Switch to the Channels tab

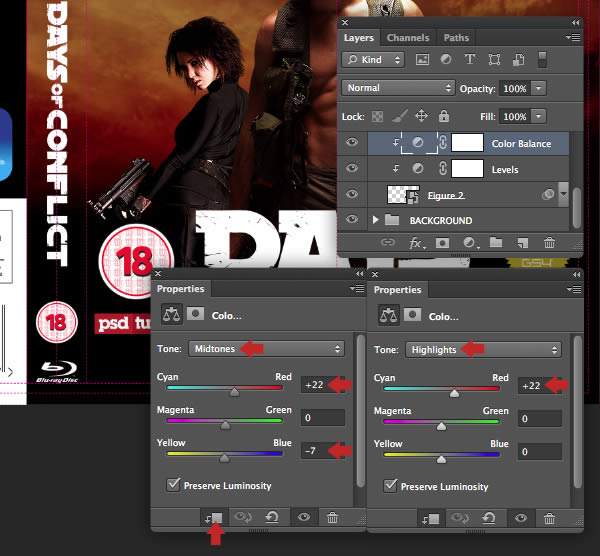pyautogui.click(x=408, y=38)
